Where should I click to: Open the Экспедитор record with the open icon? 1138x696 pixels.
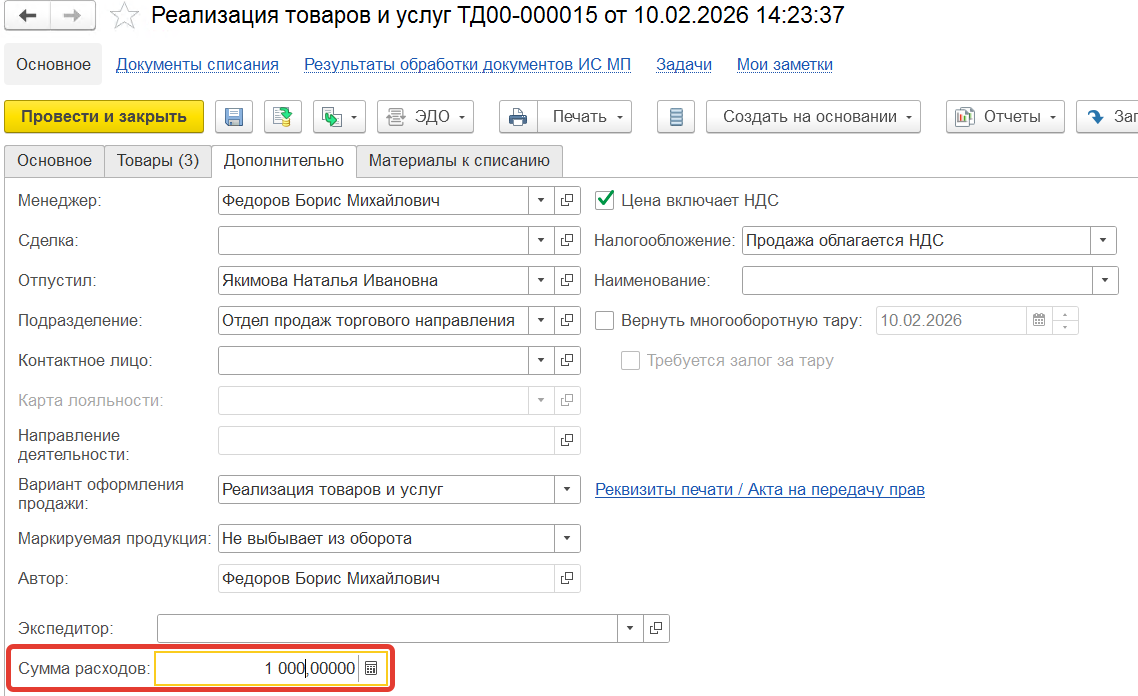point(656,629)
